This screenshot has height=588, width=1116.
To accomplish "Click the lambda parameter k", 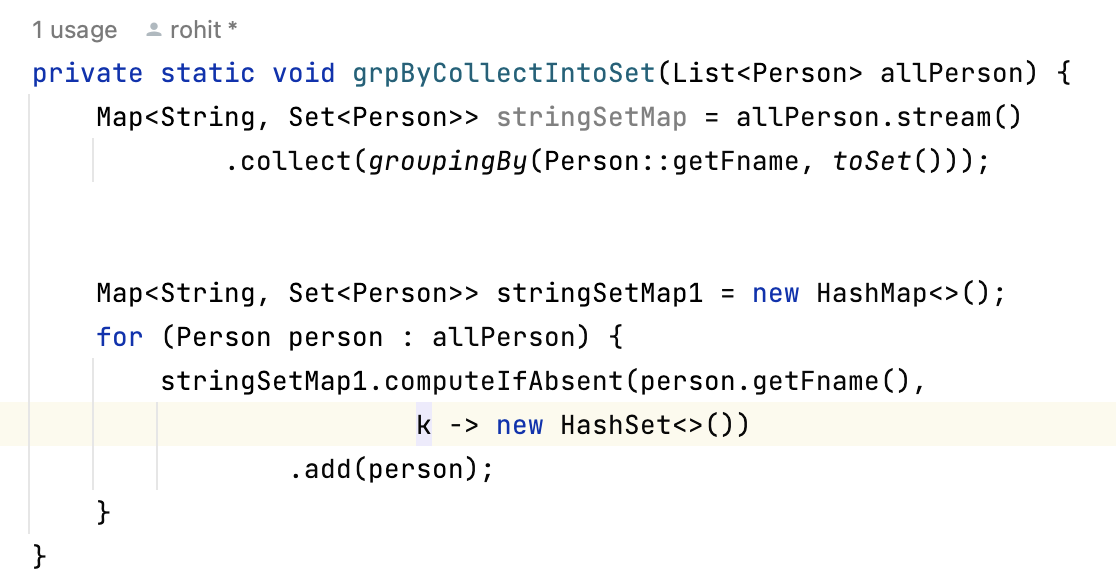I will [424, 426].
